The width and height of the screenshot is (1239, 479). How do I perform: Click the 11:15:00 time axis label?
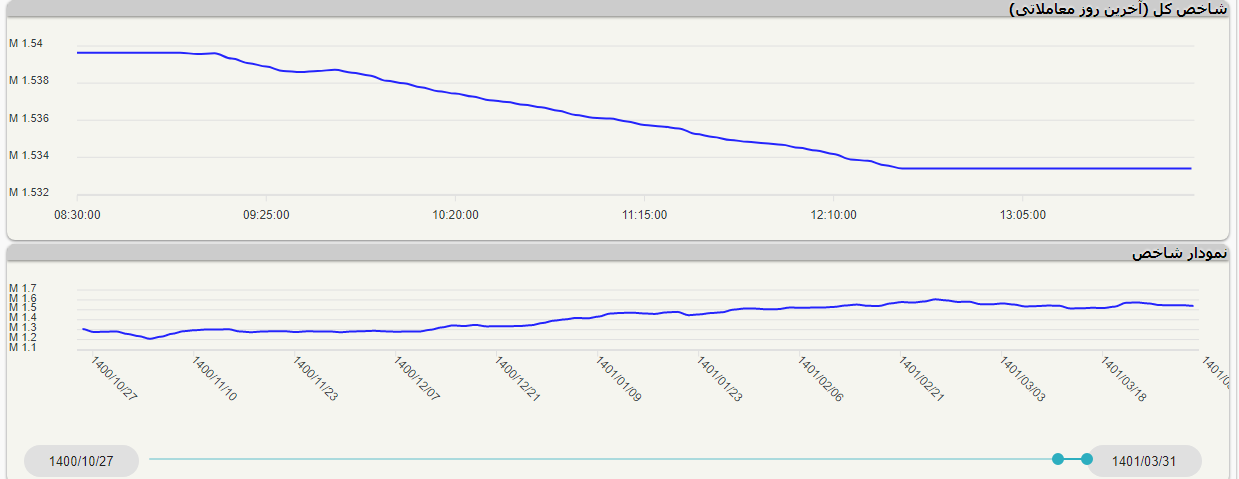click(x=644, y=214)
